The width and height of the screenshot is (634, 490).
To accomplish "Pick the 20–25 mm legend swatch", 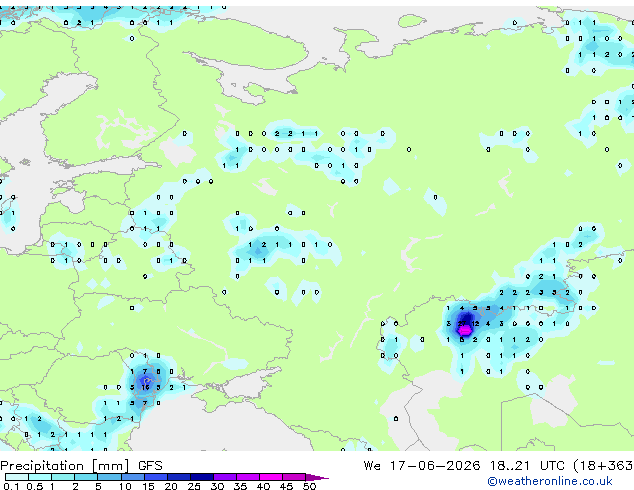I will pos(178,477).
